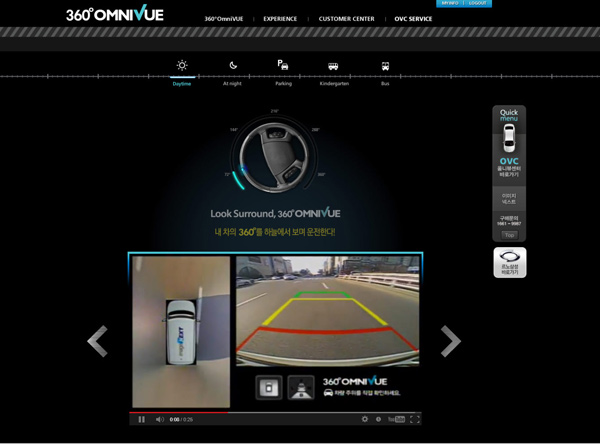Open the OVC SERVICE menu item
Viewport: 600px width, 444px height.
pos(413,19)
